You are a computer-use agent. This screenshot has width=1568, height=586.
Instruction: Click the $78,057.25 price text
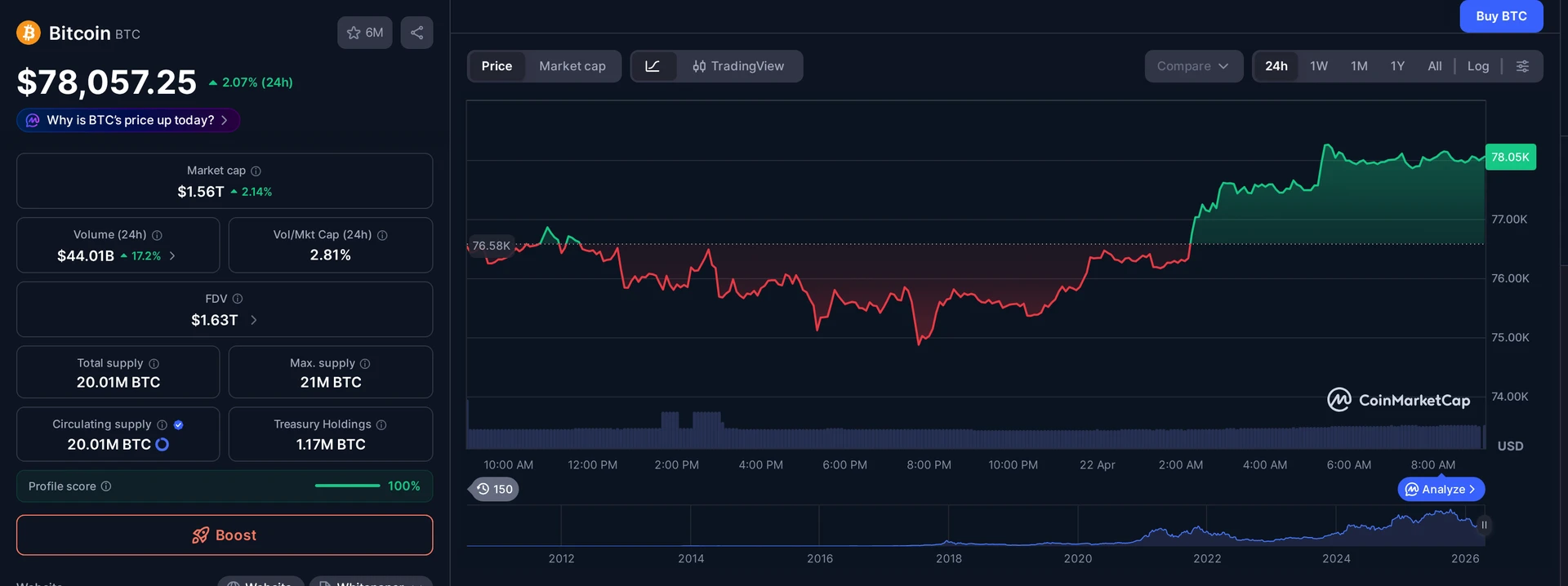(x=107, y=82)
